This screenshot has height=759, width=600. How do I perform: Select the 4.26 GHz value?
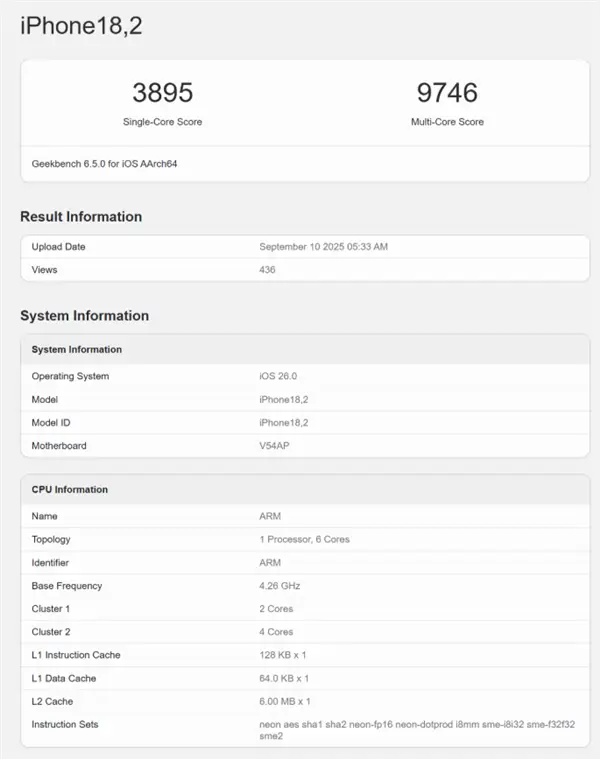pyautogui.click(x=280, y=586)
